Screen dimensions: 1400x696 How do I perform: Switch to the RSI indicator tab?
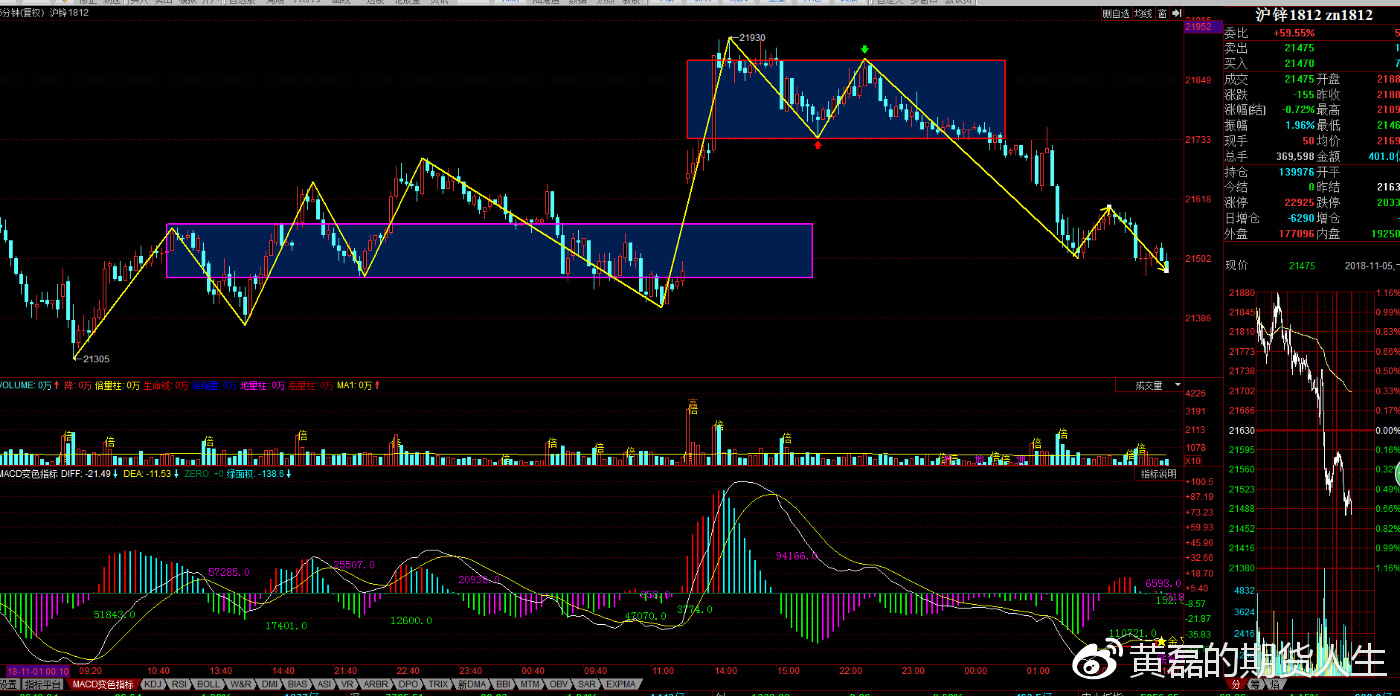[180, 684]
